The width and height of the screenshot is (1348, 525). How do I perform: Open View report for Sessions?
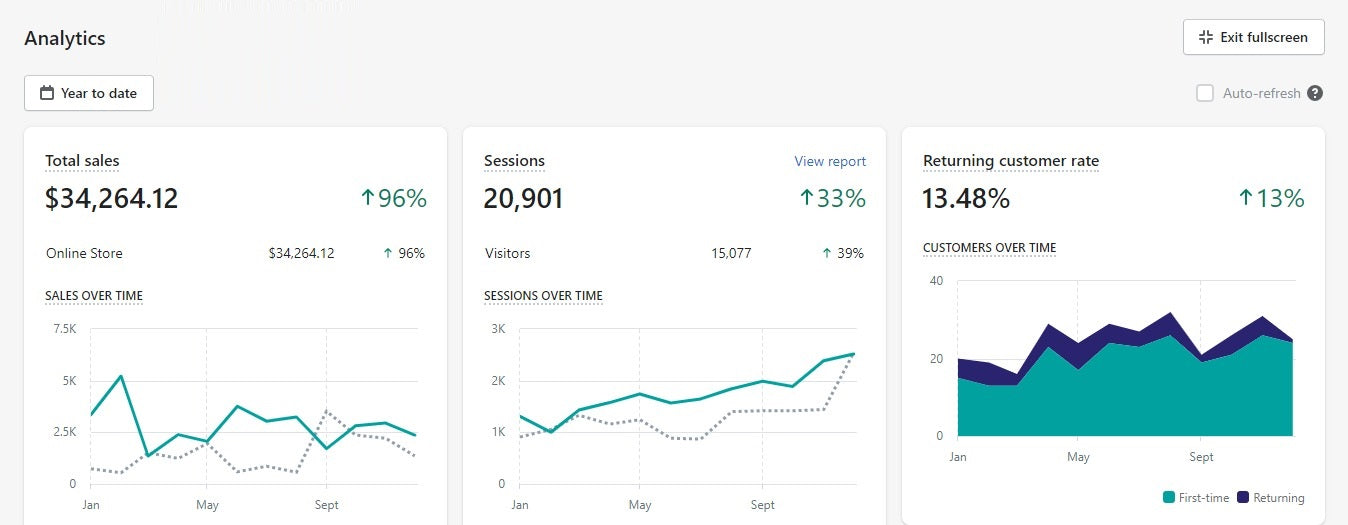pos(830,161)
